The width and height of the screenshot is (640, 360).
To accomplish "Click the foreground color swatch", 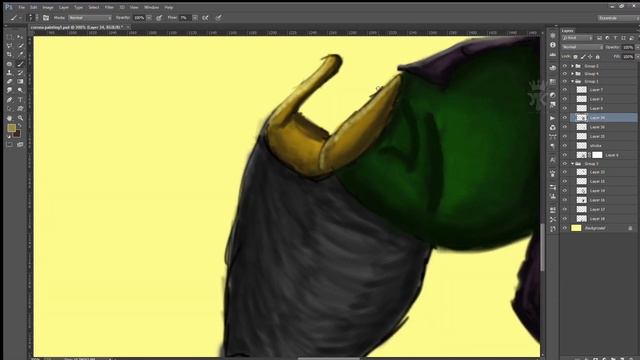I will point(11,129).
